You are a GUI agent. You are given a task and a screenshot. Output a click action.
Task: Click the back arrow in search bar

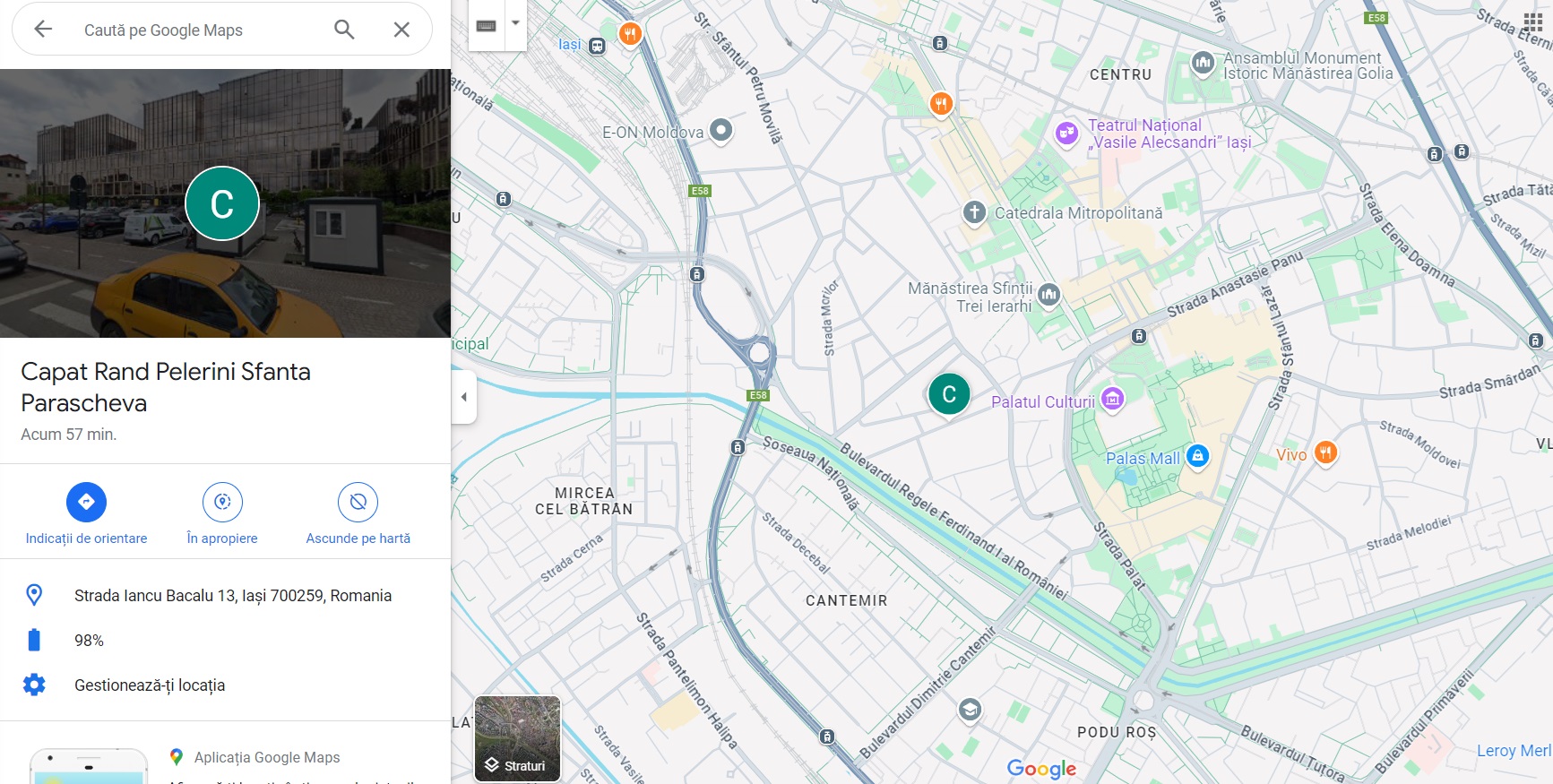point(43,30)
